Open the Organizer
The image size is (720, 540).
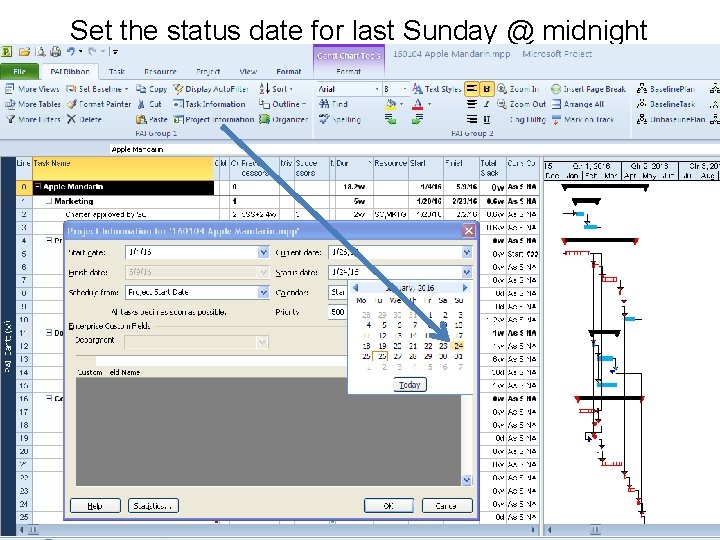click(283, 119)
